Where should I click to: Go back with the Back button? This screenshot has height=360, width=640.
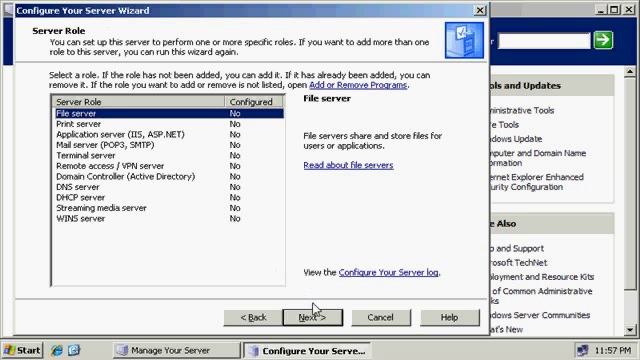[253, 317]
